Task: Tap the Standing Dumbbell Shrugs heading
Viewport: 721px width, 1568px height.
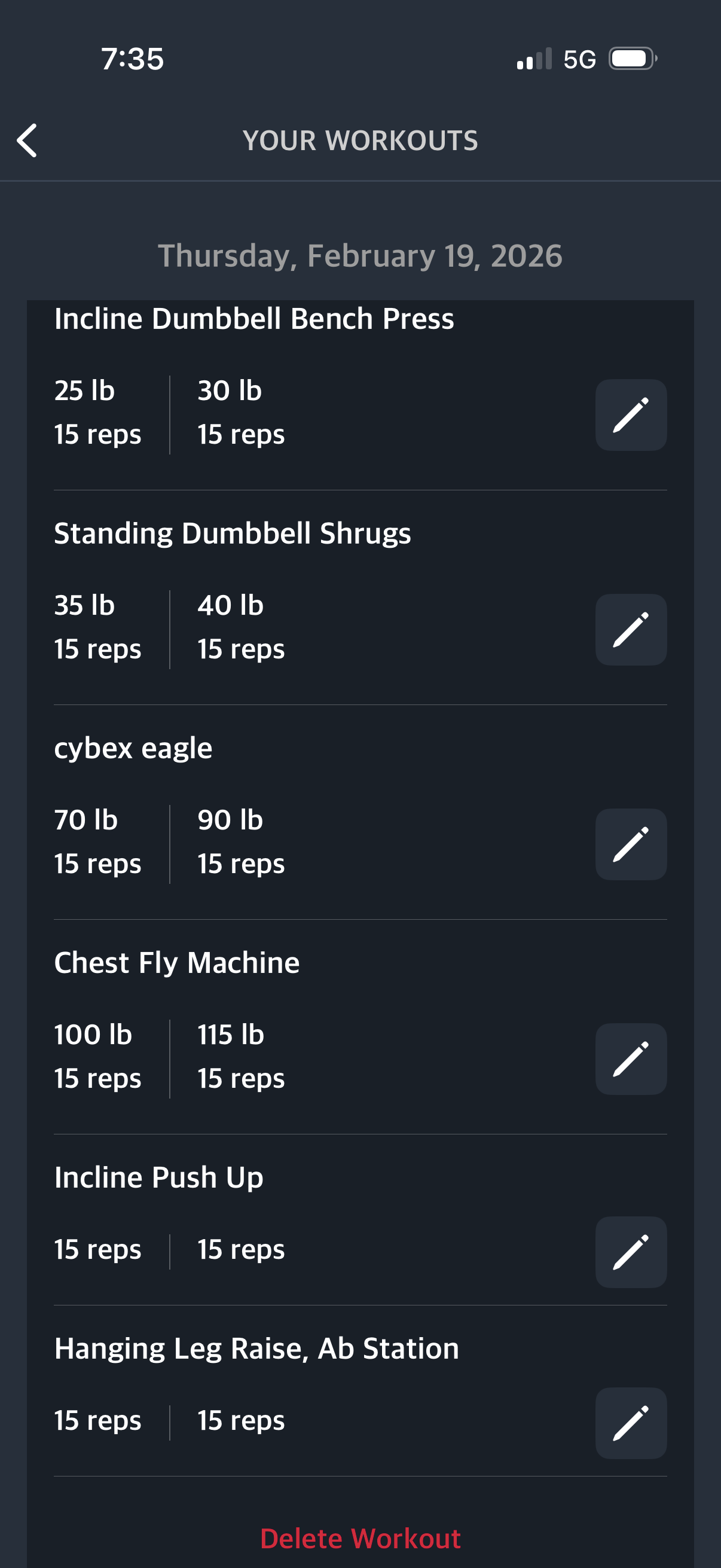Action: tap(233, 533)
